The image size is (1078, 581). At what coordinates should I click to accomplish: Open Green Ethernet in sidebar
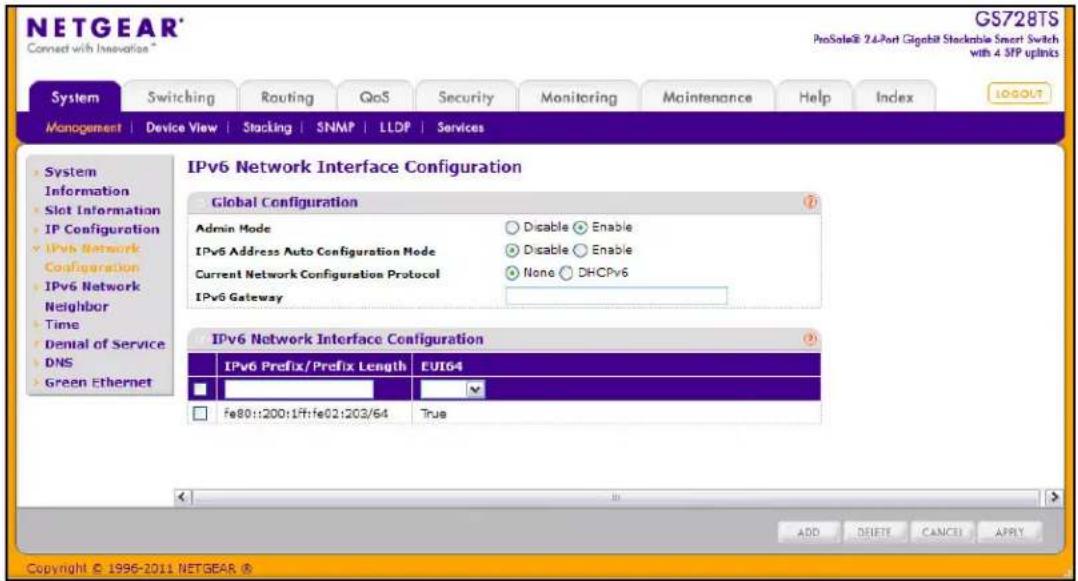tap(98, 382)
